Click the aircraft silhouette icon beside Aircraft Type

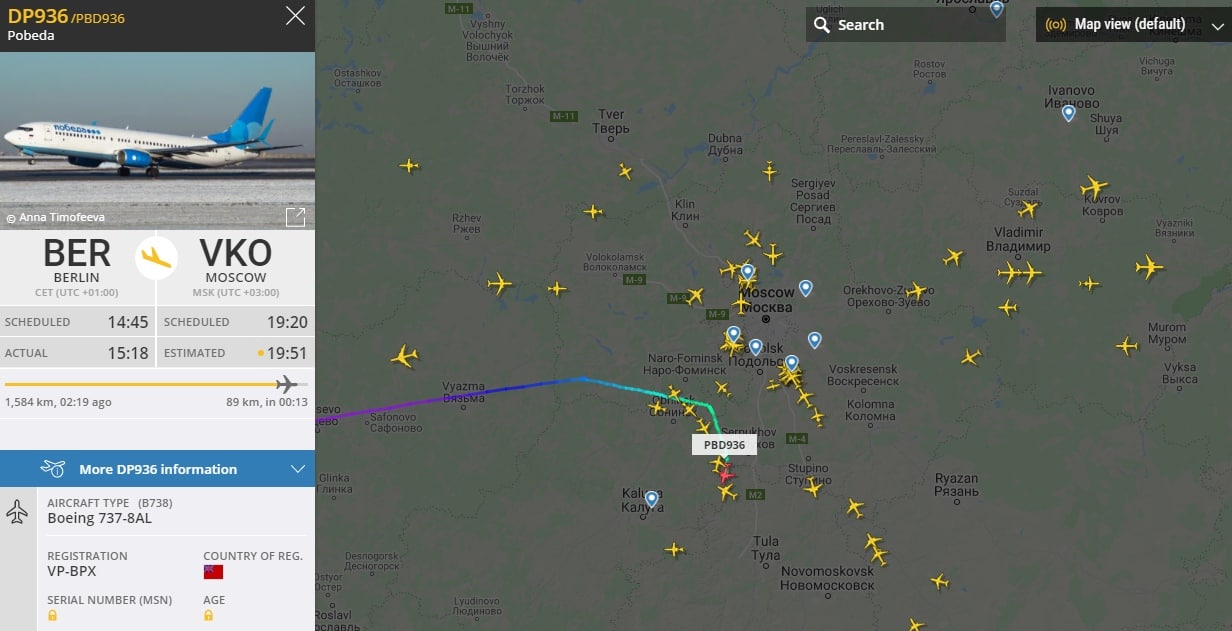[x=17, y=511]
